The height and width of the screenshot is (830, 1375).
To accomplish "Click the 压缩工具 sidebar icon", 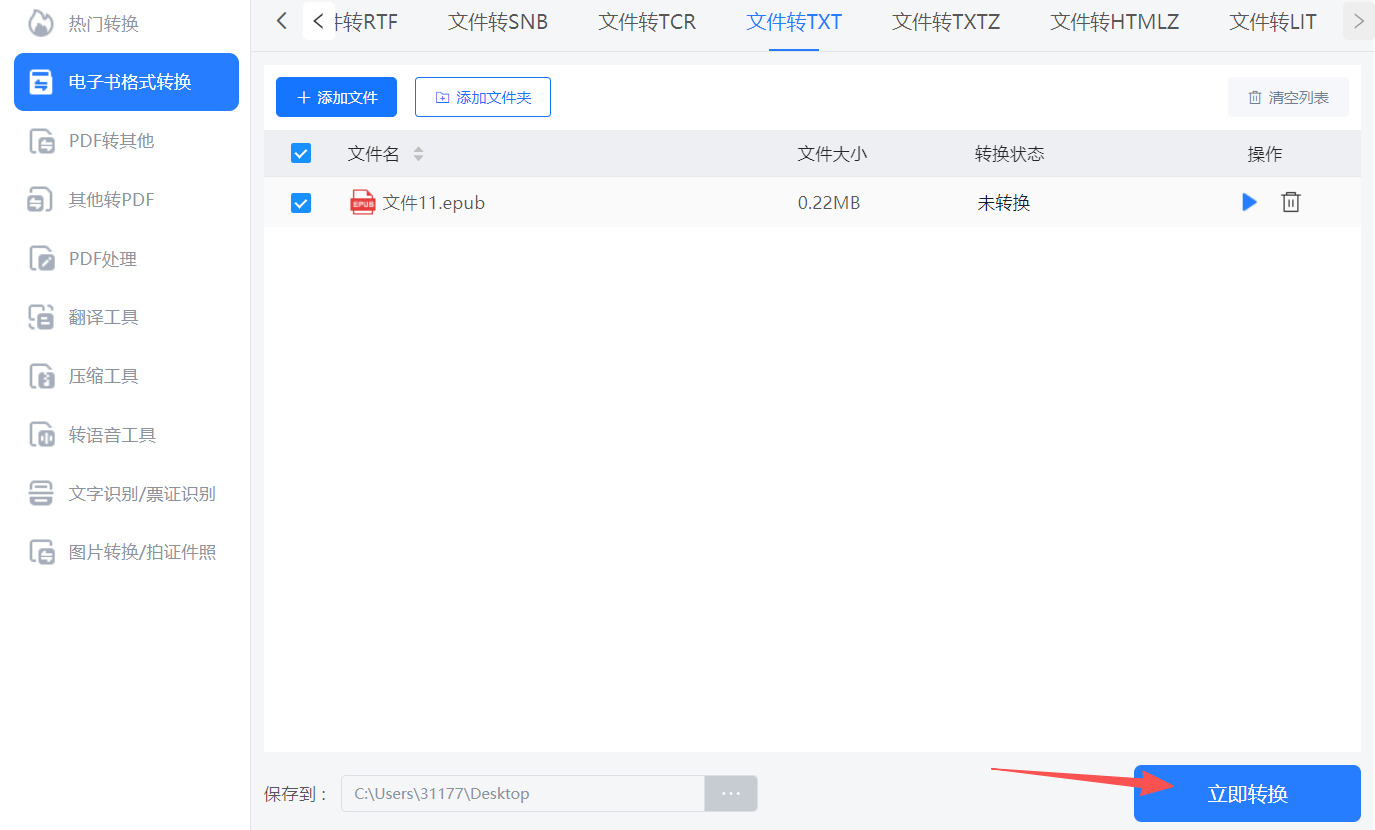I will pyautogui.click(x=41, y=376).
